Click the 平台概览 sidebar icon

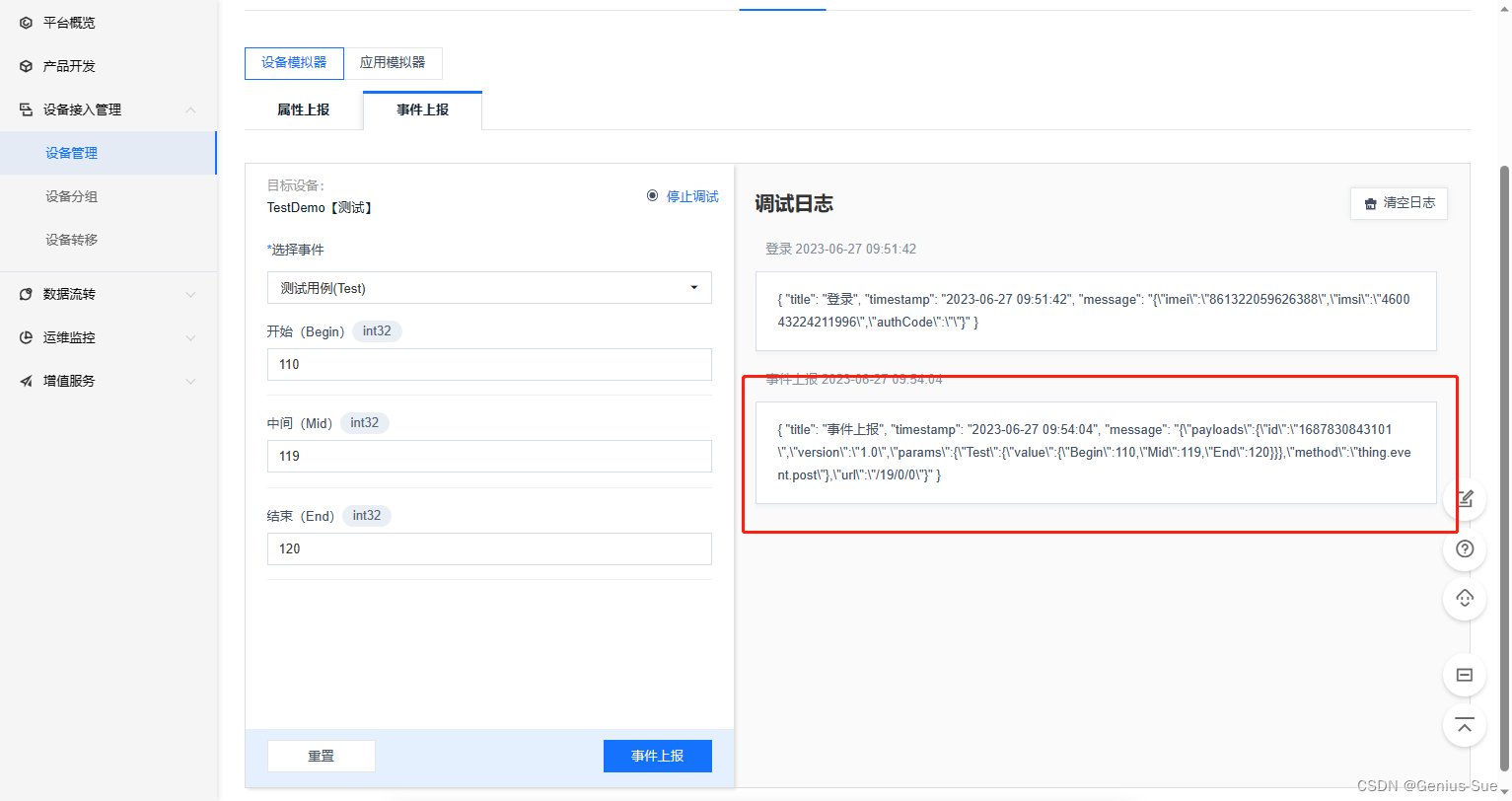tap(26, 23)
